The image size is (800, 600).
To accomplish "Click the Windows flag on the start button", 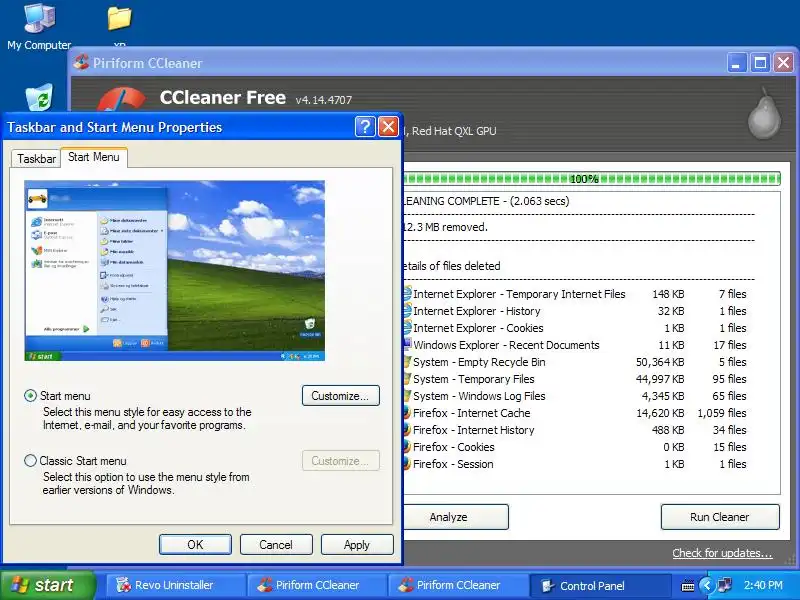I will (19, 585).
